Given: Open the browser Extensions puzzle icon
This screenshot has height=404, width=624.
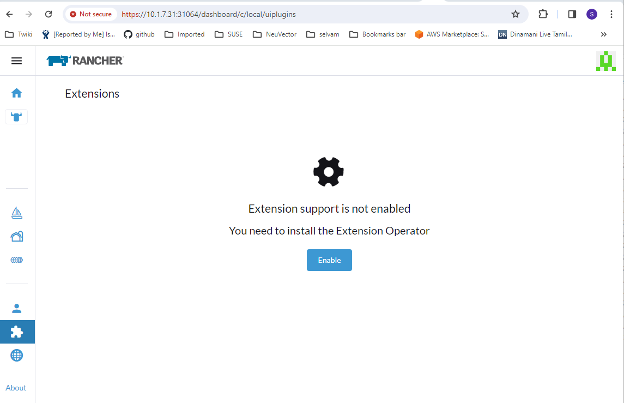Looking at the screenshot, I should [x=543, y=14].
